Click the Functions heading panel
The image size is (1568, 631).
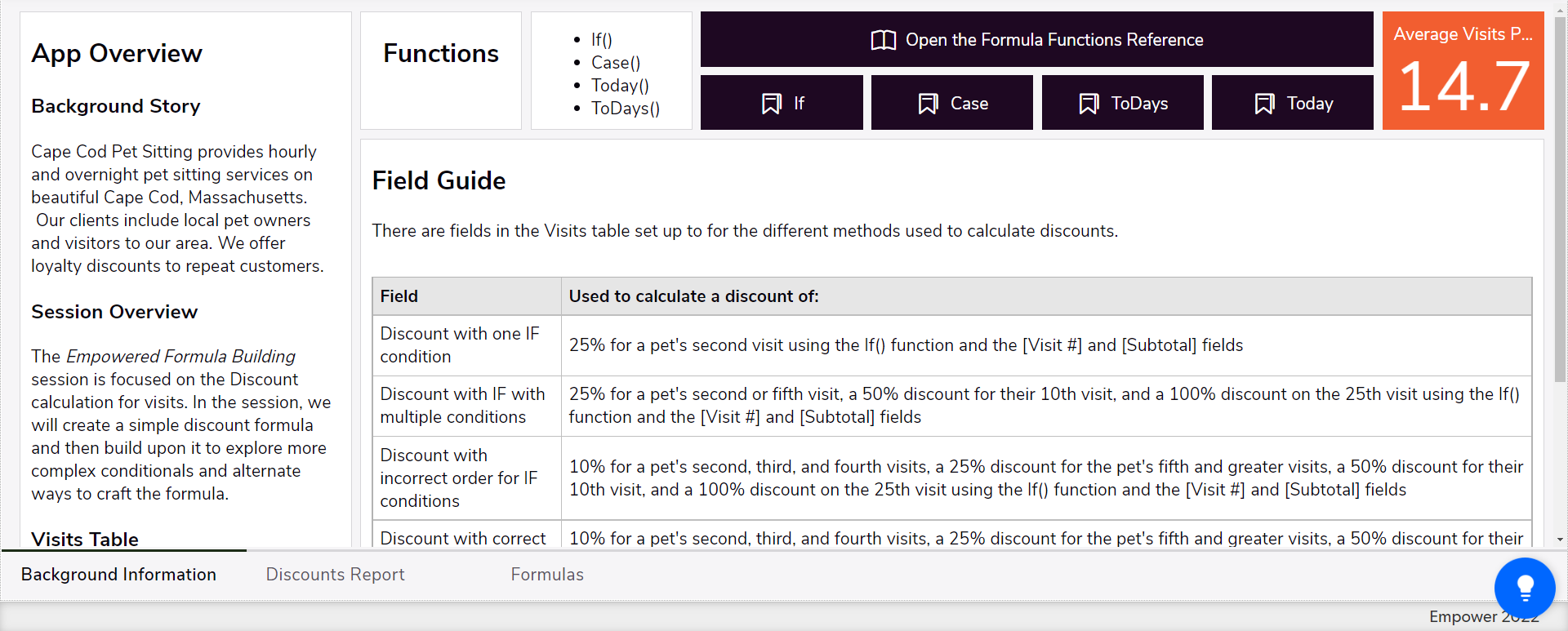441,70
